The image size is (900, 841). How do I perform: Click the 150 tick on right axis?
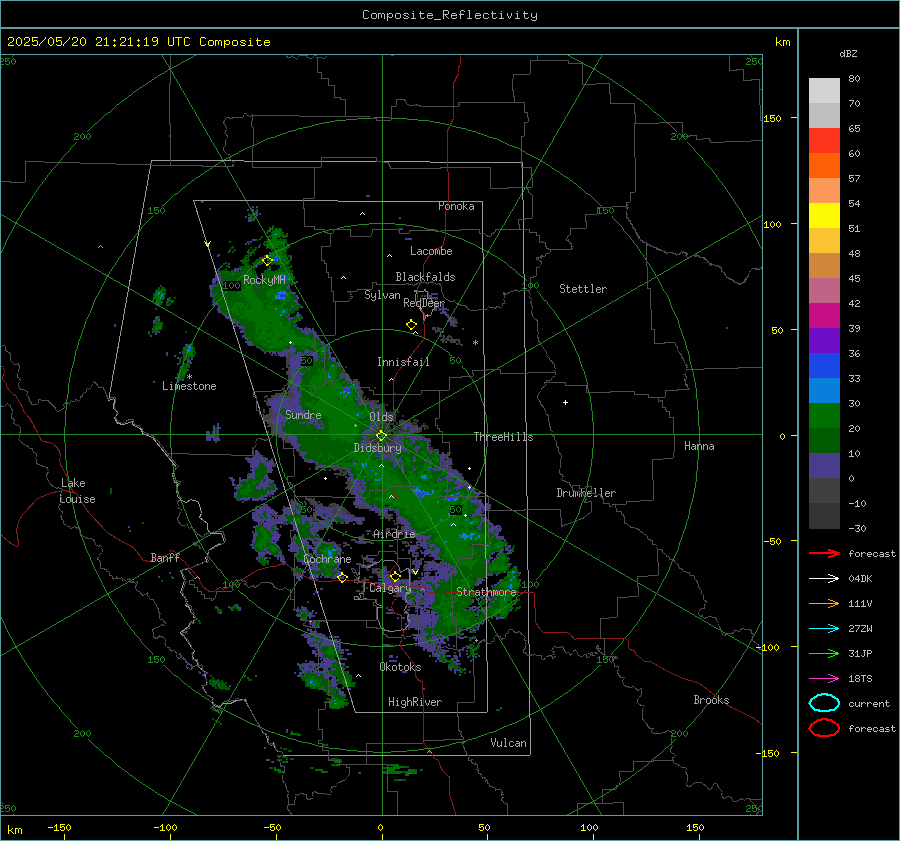[x=772, y=118]
